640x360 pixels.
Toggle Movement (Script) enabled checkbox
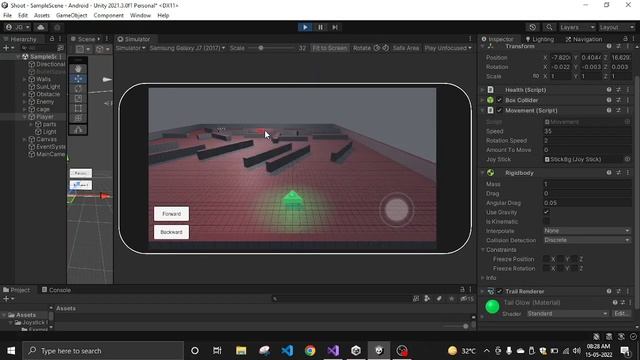(x=499, y=110)
